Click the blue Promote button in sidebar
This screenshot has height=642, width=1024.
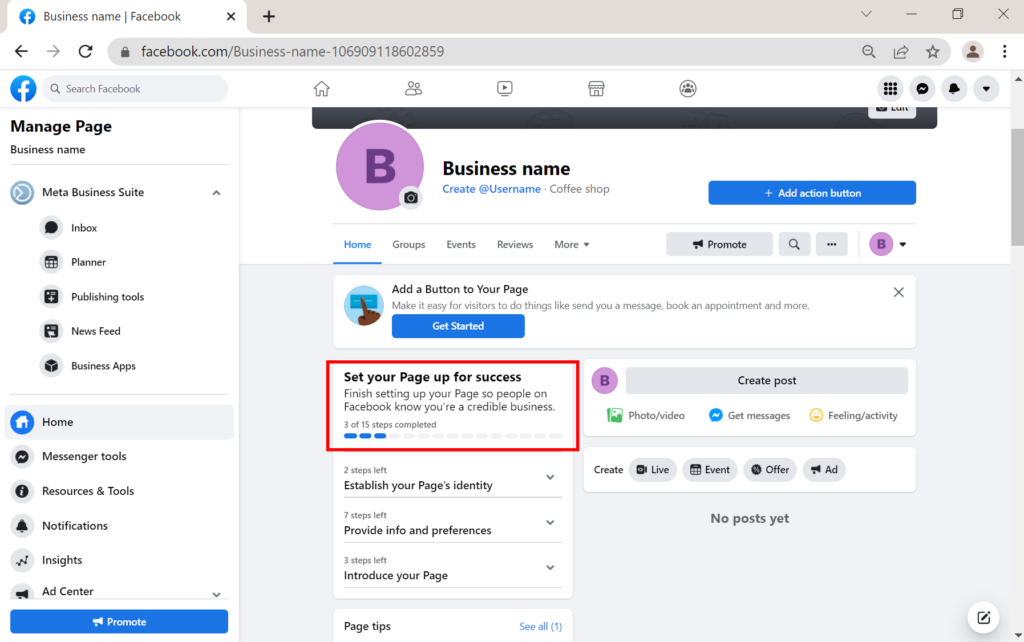point(119,622)
